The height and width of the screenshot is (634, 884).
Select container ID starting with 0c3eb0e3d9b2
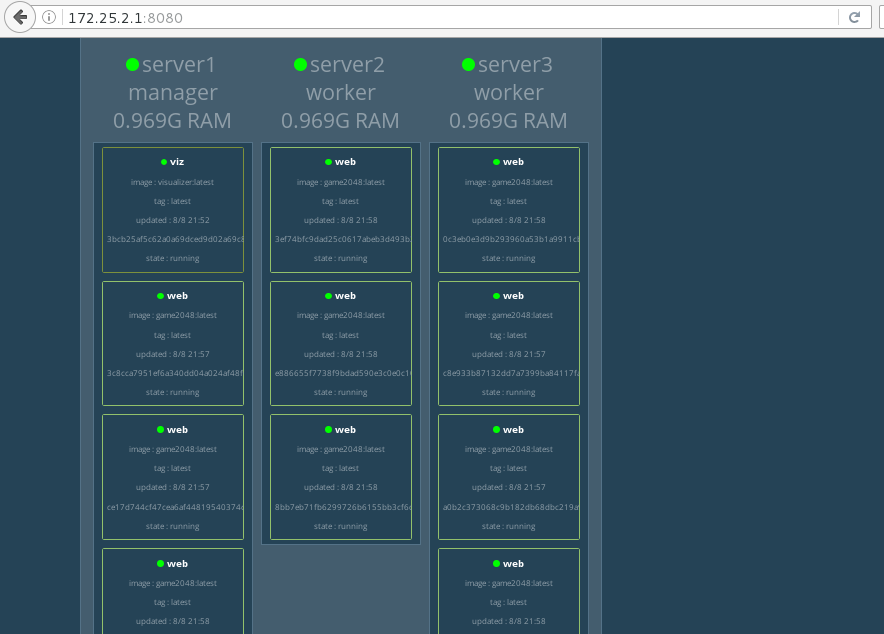tap(511, 239)
